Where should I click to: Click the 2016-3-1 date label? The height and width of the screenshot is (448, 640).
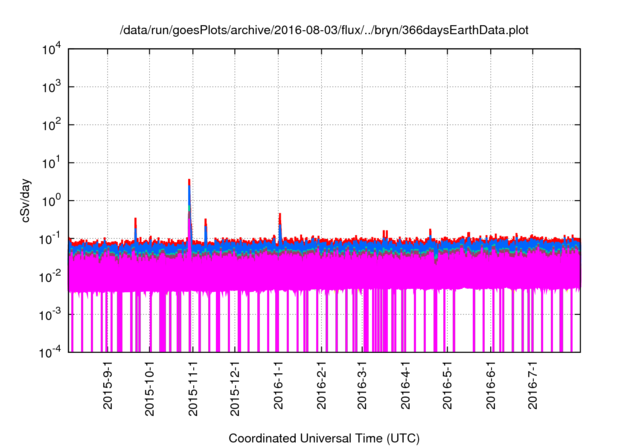tap(362, 385)
